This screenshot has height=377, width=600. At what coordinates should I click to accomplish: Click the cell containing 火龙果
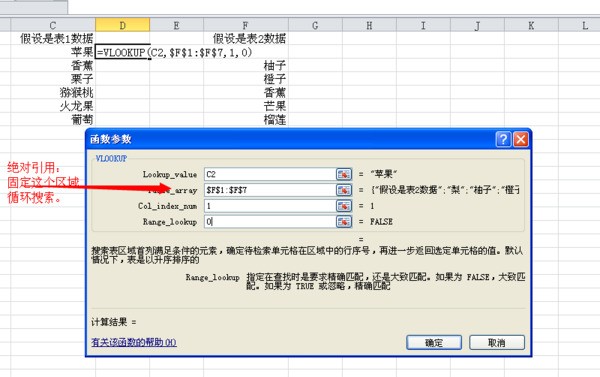53,106
